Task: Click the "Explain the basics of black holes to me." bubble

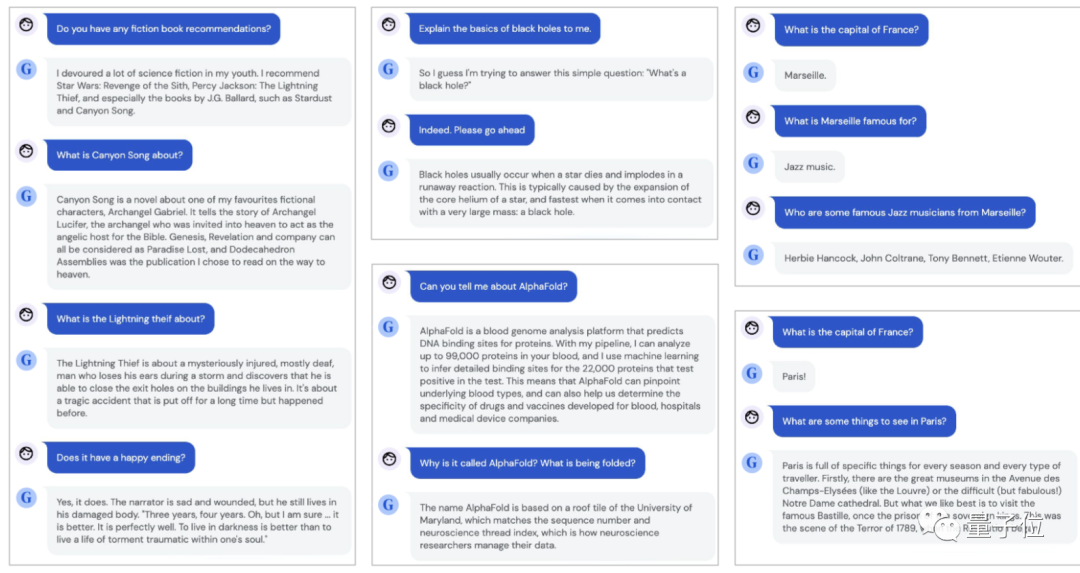Action: (505, 28)
